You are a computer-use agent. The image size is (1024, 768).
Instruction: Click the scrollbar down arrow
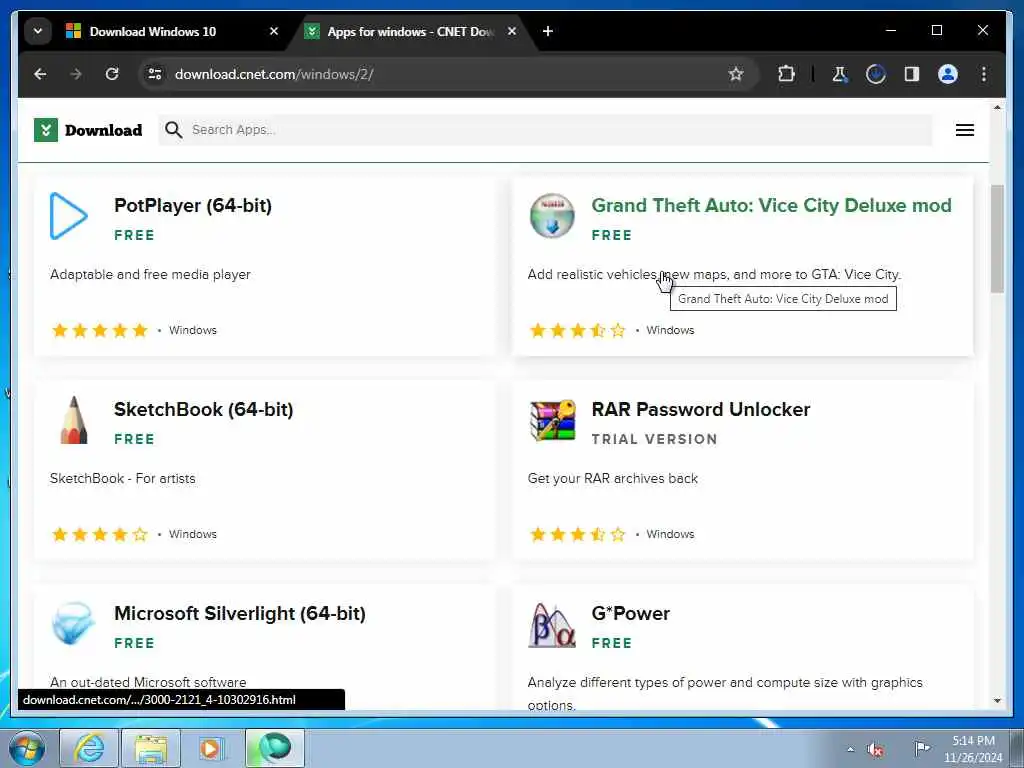(x=997, y=701)
